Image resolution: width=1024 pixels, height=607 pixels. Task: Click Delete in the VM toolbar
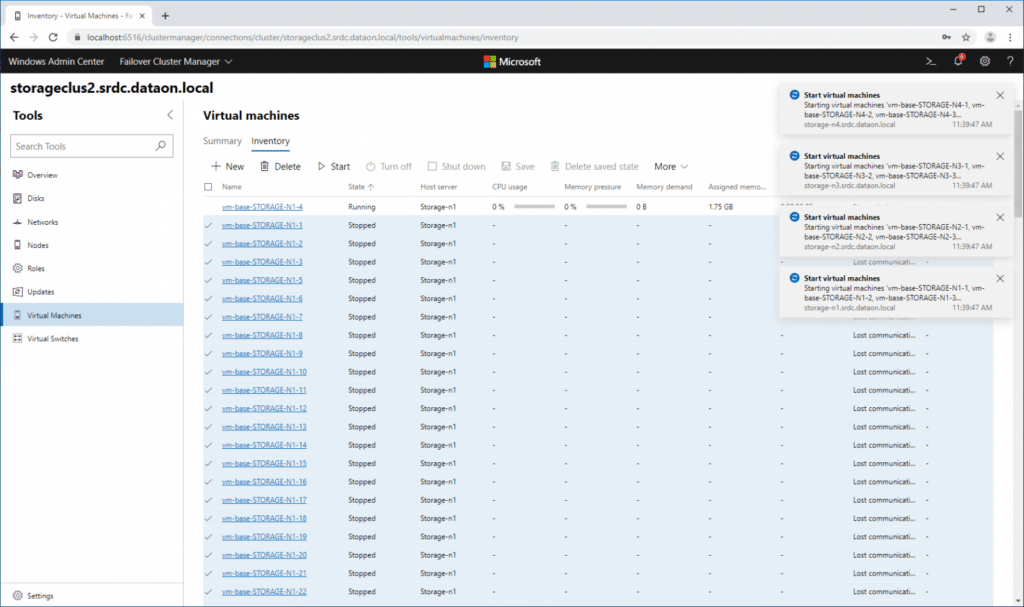click(280, 167)
